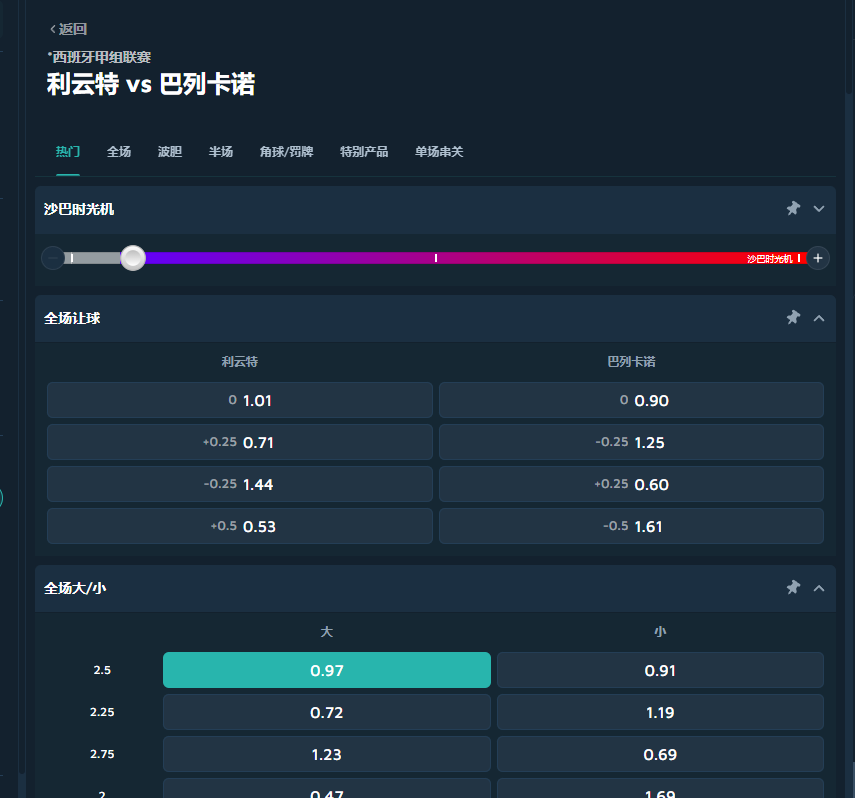Switch to the 全场 tab

click(119, 152)
